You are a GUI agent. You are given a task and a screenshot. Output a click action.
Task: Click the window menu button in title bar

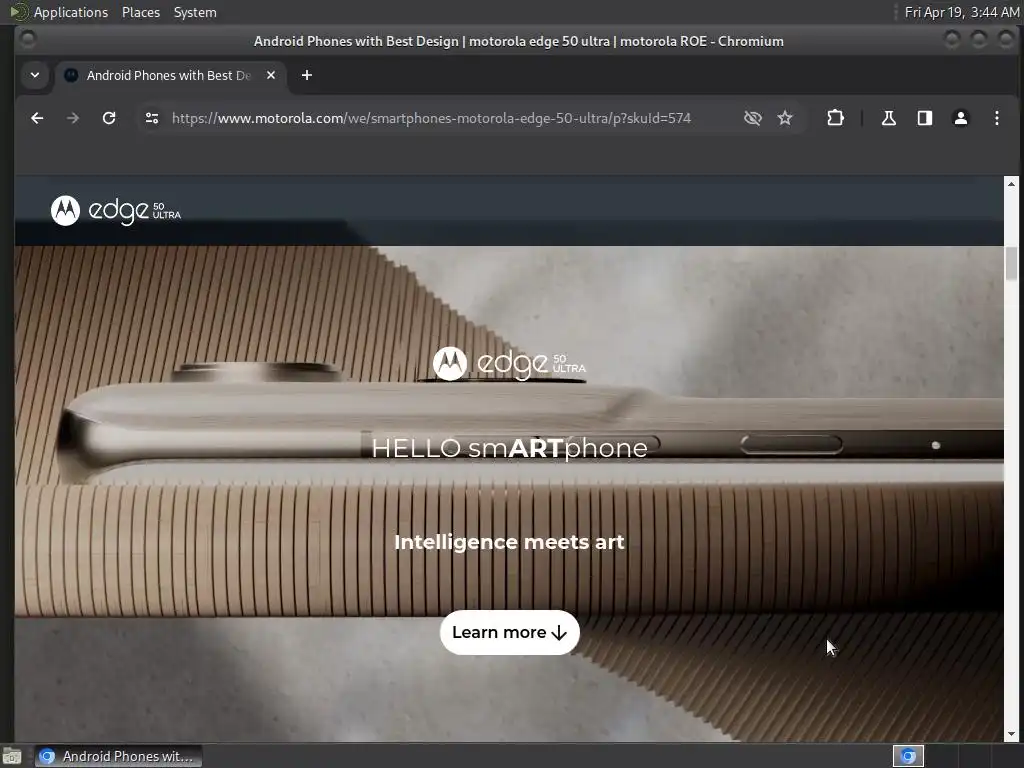27,40
